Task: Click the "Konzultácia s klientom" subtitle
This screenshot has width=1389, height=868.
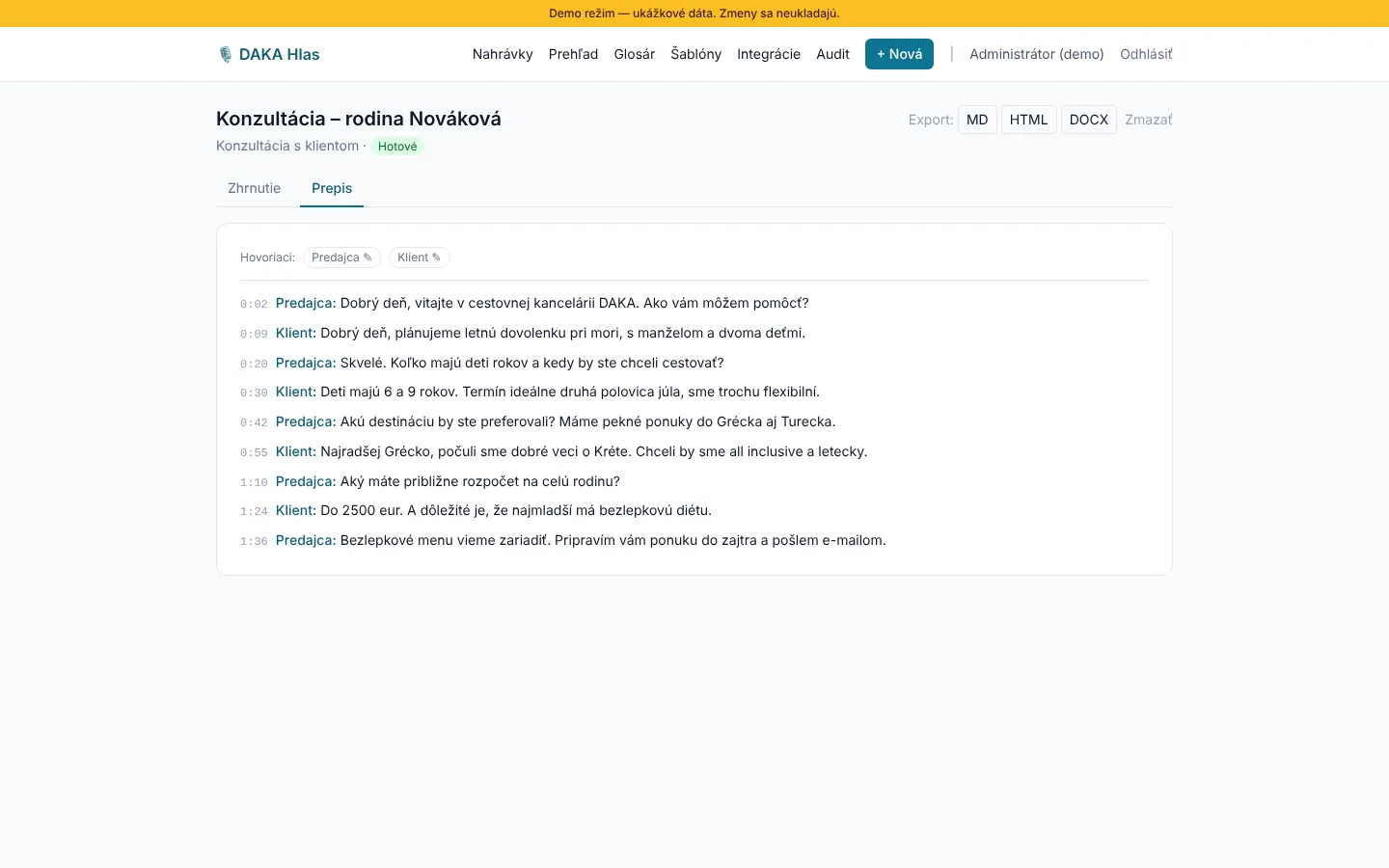Action: pos(287,146)
